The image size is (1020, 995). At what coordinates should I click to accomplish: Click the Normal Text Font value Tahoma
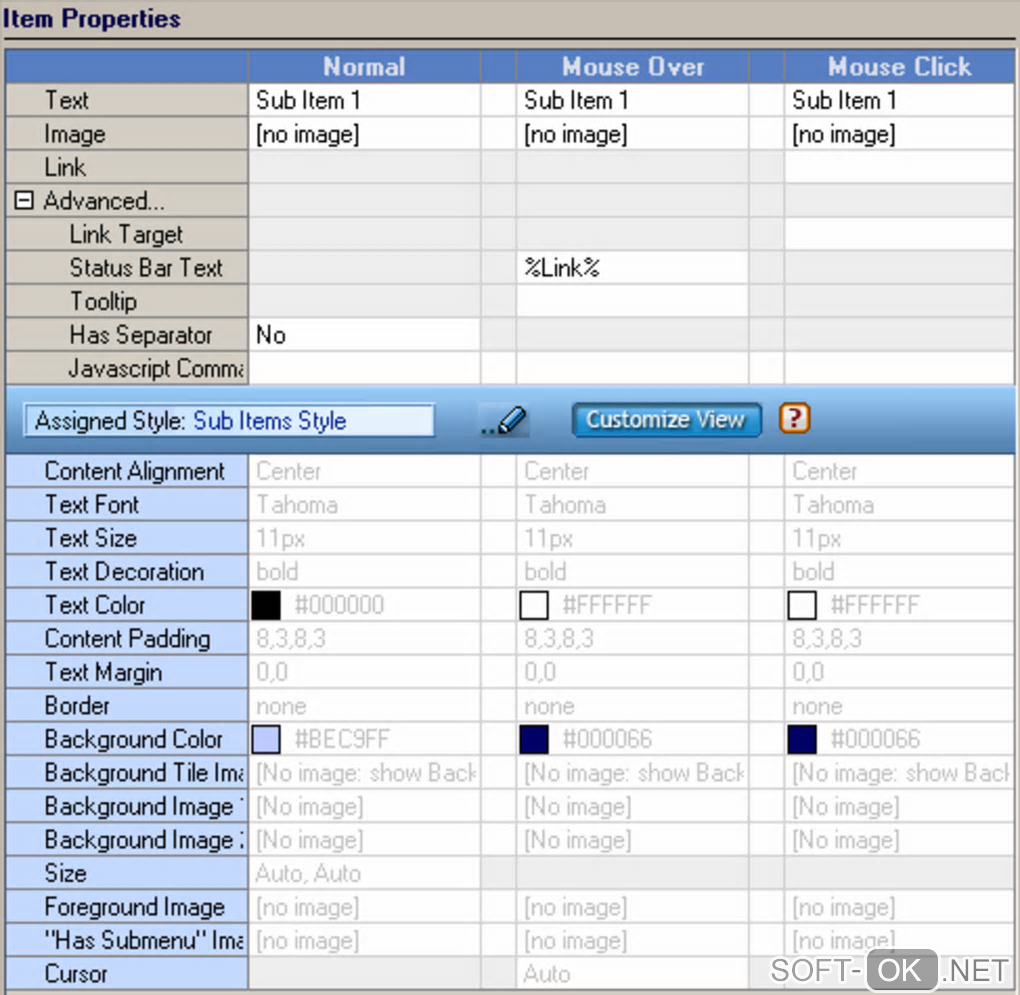click(364, 505)
